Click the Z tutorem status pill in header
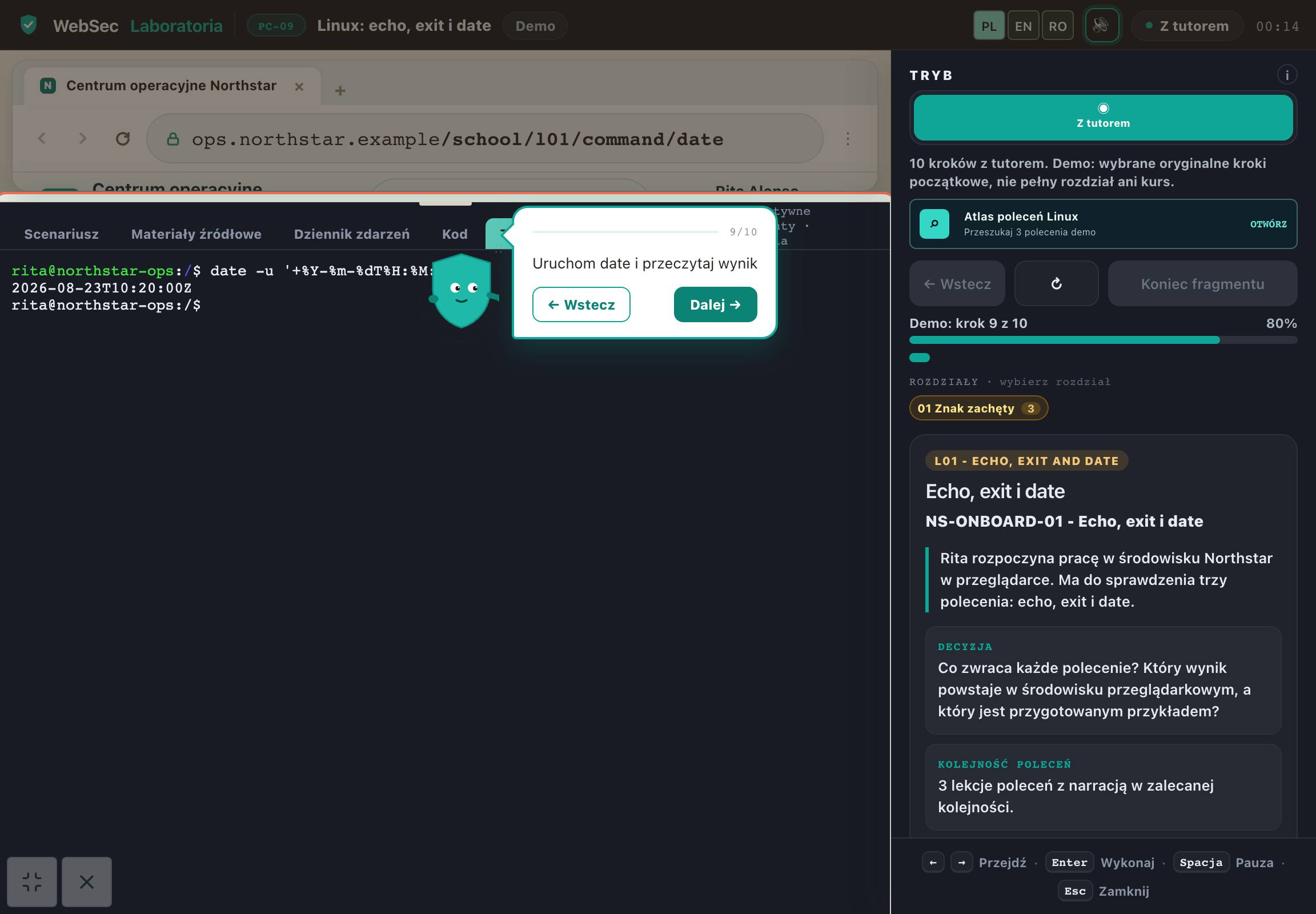Screen dimensions: 1316x914 pyautogui.click(x=1186, y=26)
